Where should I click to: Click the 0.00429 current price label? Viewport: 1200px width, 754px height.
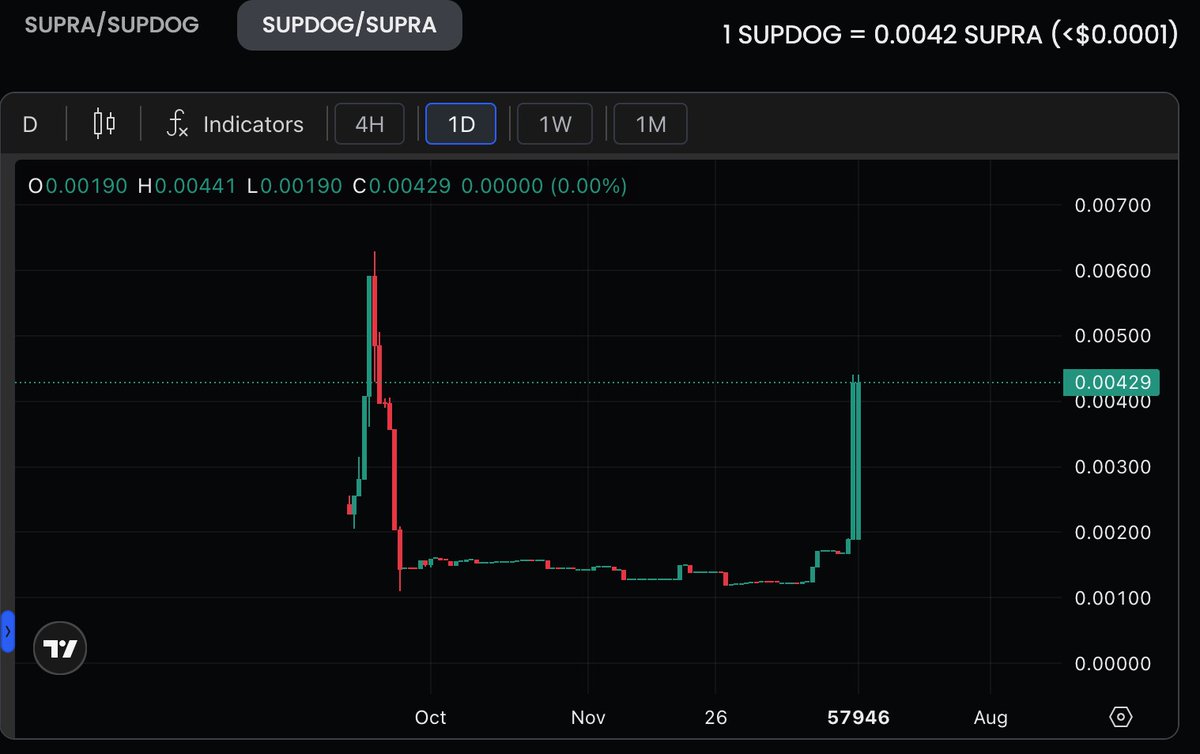tap(1111, 382)
